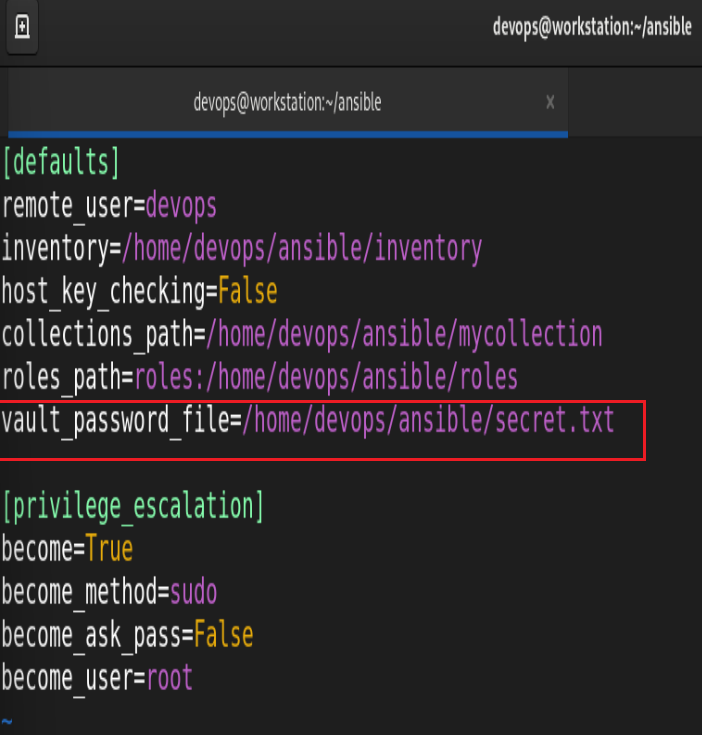
Task: Open a new terminal tab
Action: 22,27
